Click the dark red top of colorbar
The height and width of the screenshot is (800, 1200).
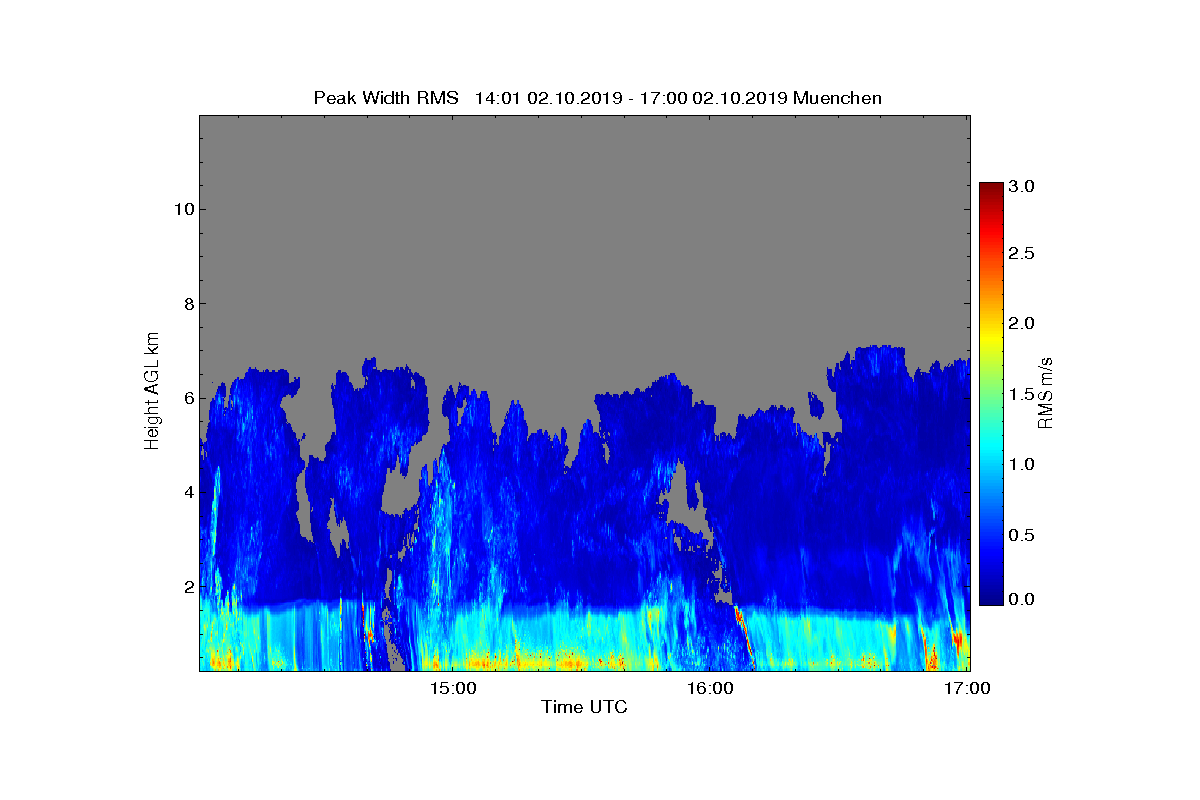click(991, 190)
